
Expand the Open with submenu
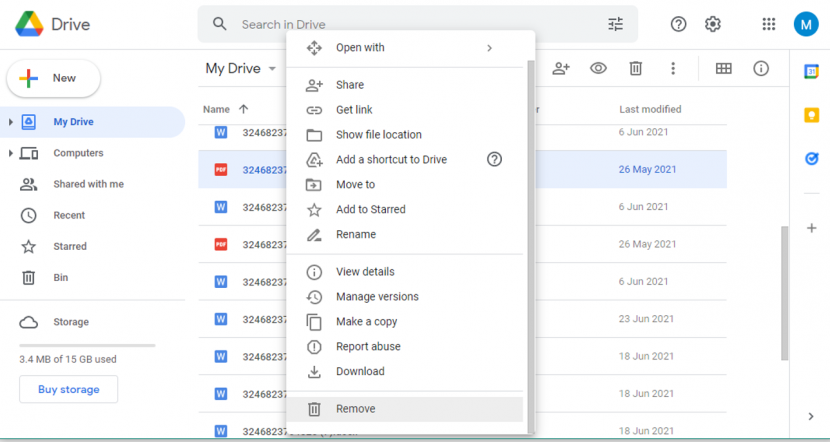(405, 48)
